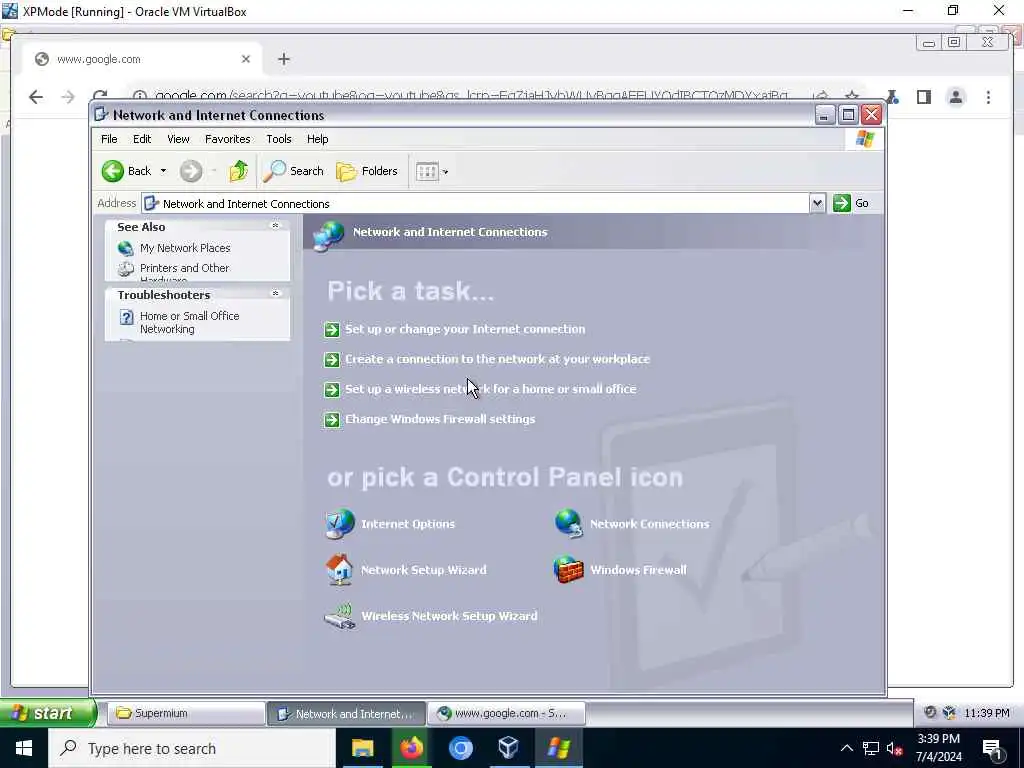
Task: Open the Internet Options icon
Action: (340, 524)
